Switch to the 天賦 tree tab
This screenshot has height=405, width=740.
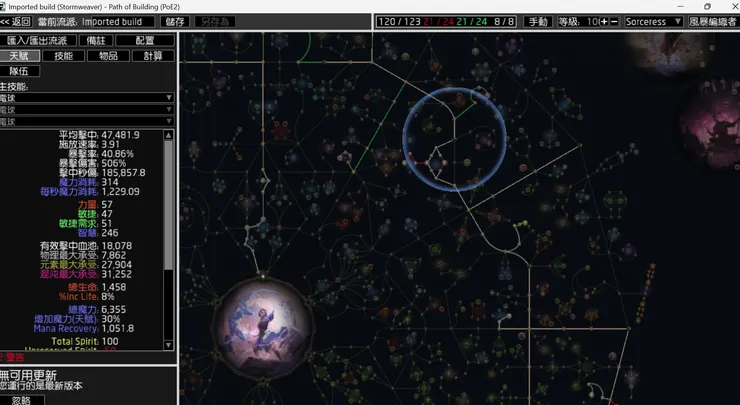pyautogui.click(x=19, y=56)
